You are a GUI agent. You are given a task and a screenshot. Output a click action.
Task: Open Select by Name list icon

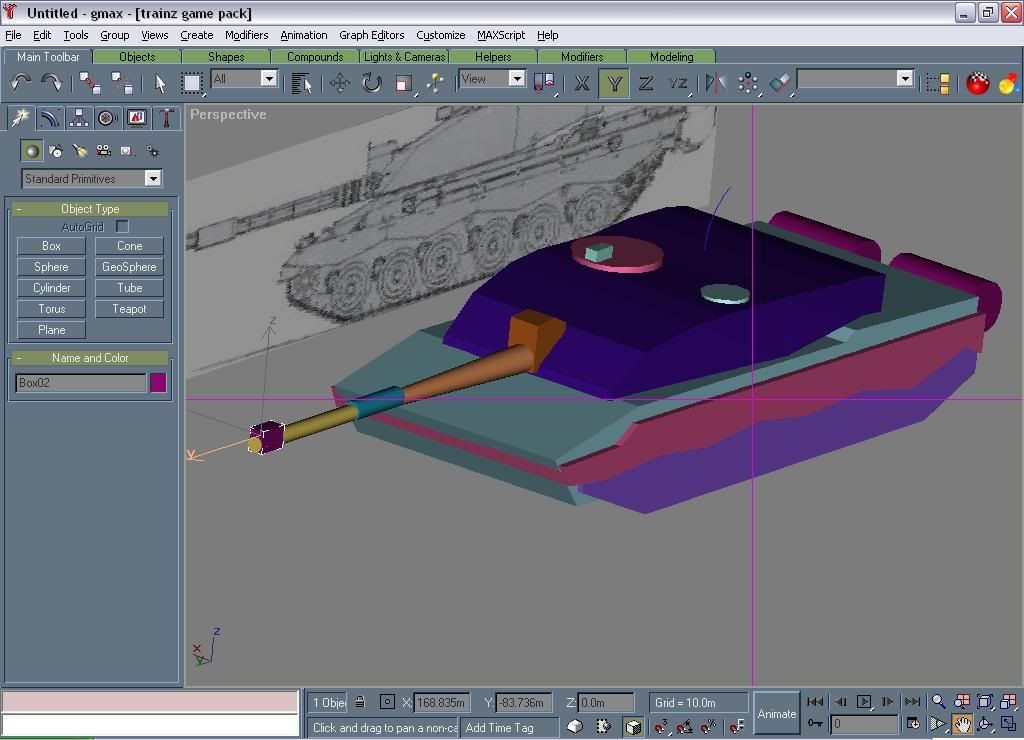click(x=301, y=83)
